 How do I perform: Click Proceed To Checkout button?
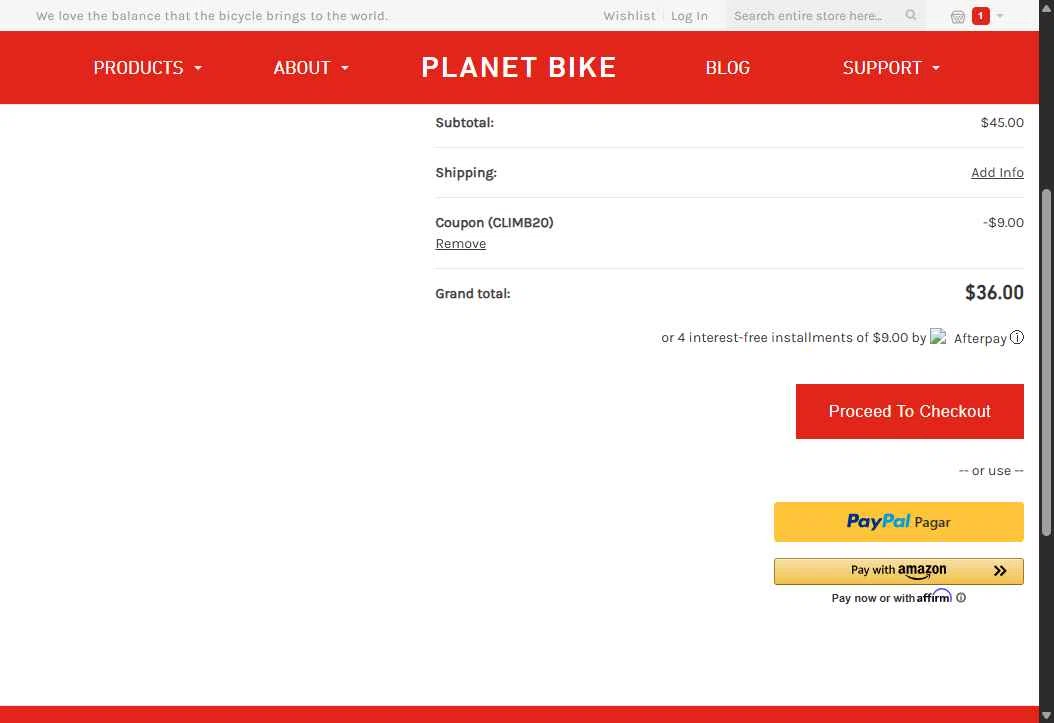[x=909, y=411]
